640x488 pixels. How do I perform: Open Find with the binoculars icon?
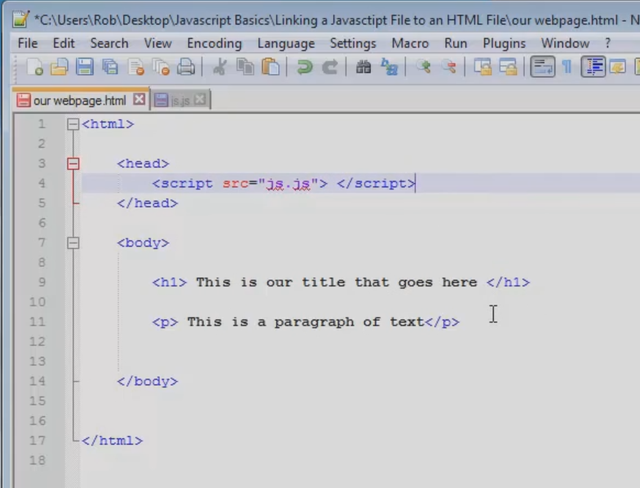coord(363,67)
